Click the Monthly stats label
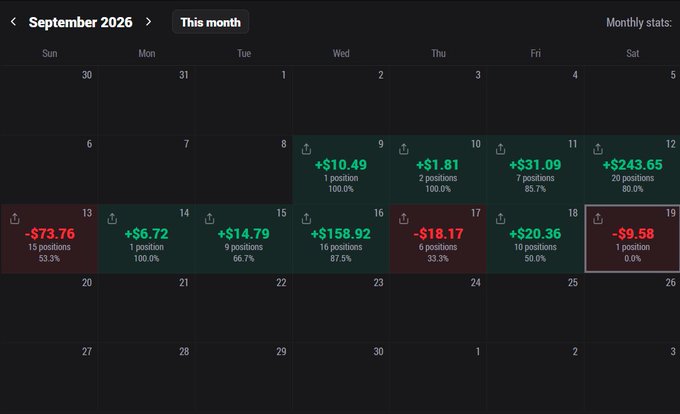 coord(639,23)
